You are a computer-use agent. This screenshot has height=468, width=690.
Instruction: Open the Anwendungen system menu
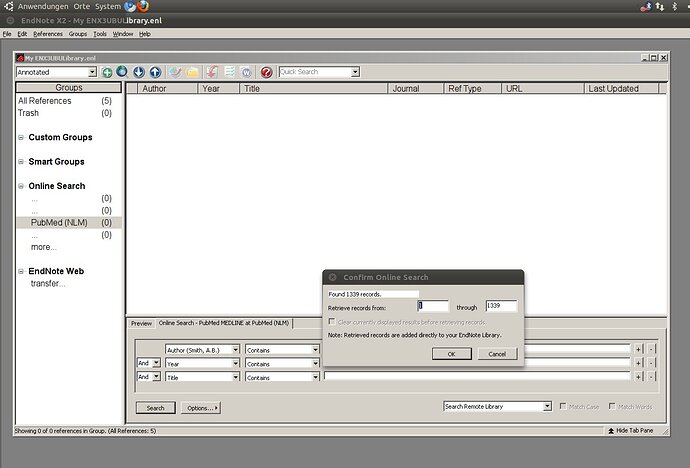coord(43,7)
